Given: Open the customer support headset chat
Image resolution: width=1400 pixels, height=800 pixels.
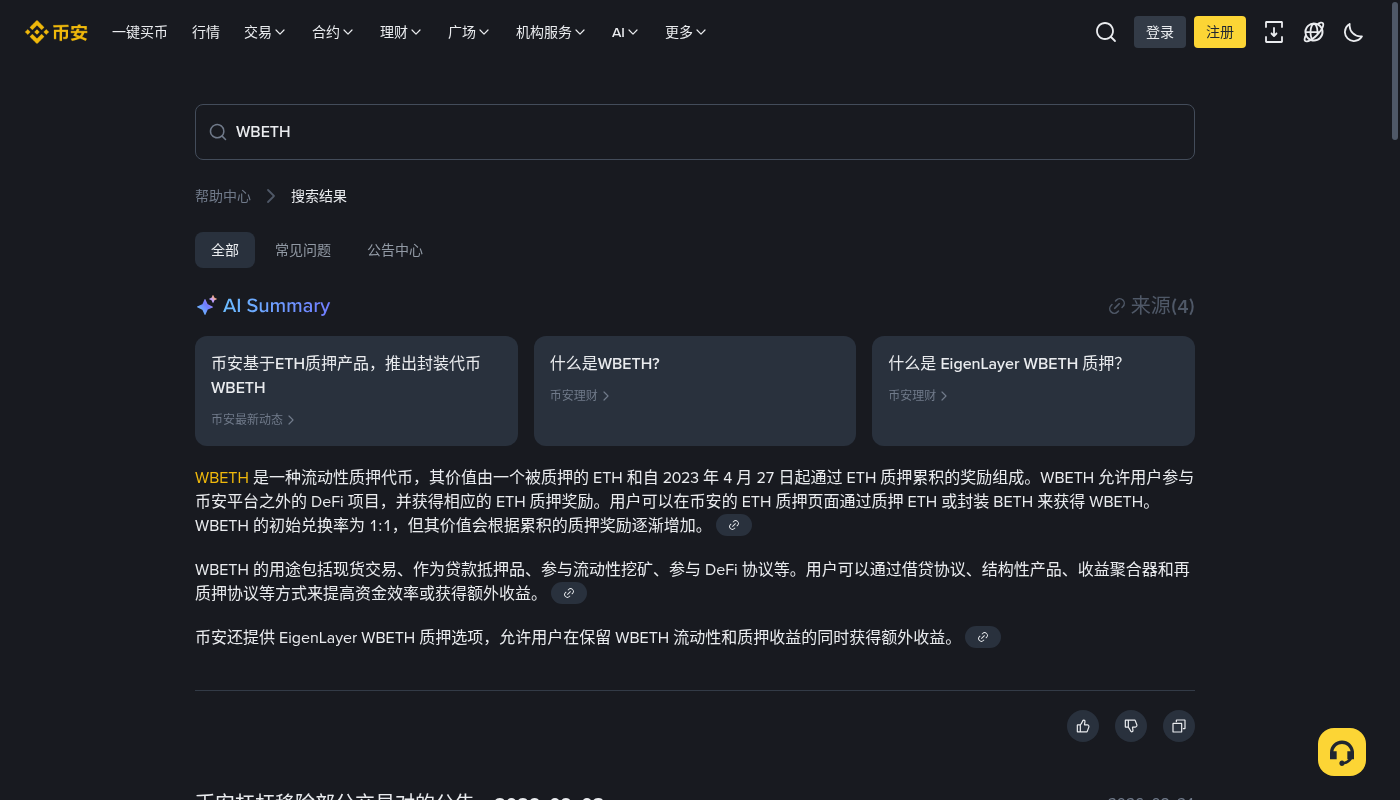Looking at the screenshot, I should pyautogui.click(x=1342, y=752).
